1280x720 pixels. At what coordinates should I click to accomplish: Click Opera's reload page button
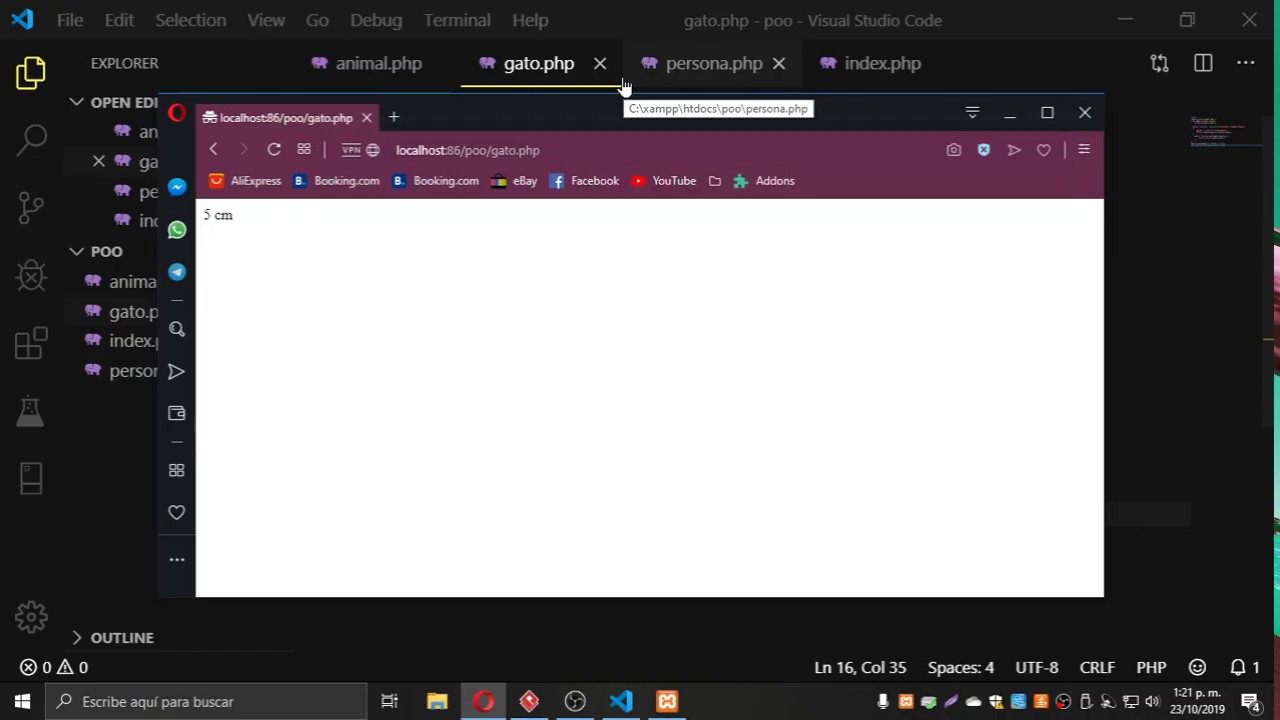(274, 149)
